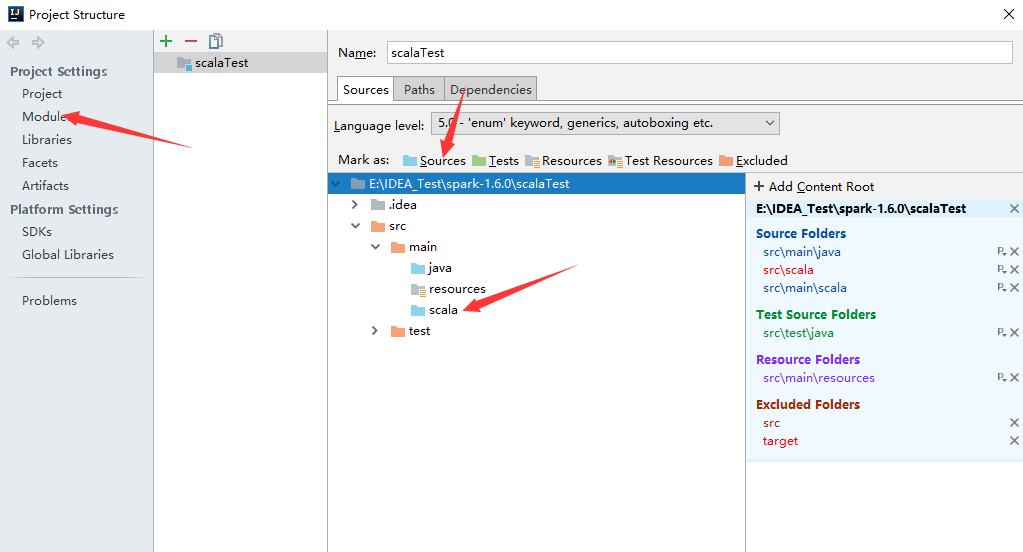
Task: Click src\scala source folder entry
Action: point(788,269)
